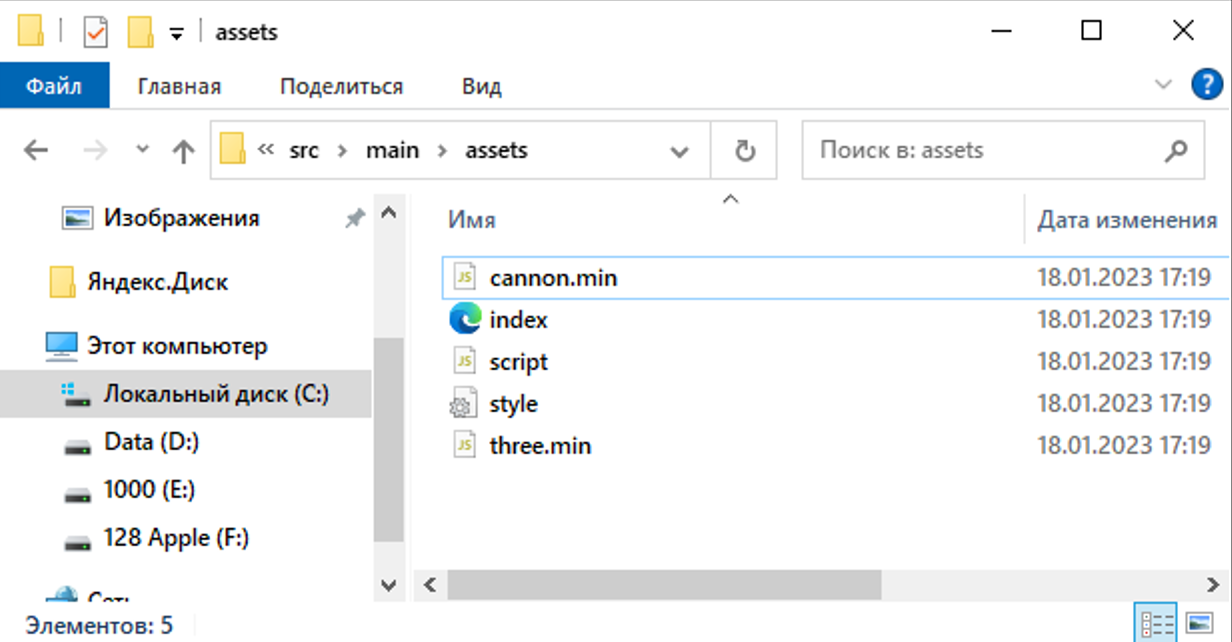The image size is (1232, 642).
Task: Open the address bar history dropdown
Action: (679, 152)
